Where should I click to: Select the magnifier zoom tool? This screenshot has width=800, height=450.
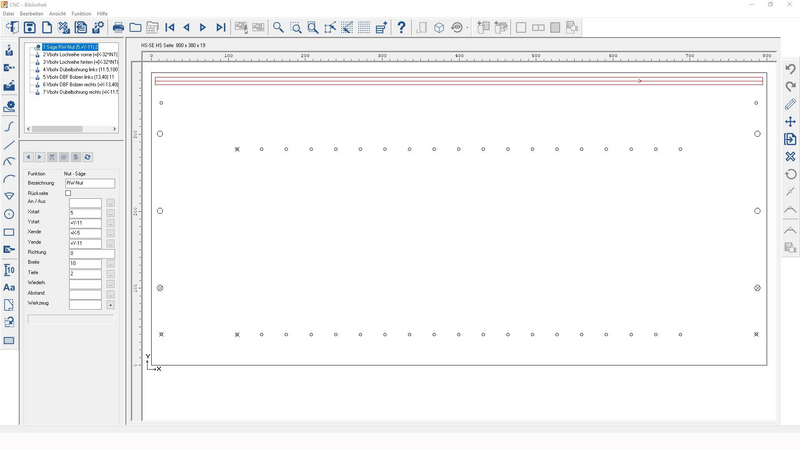click(x=278, y=28)
